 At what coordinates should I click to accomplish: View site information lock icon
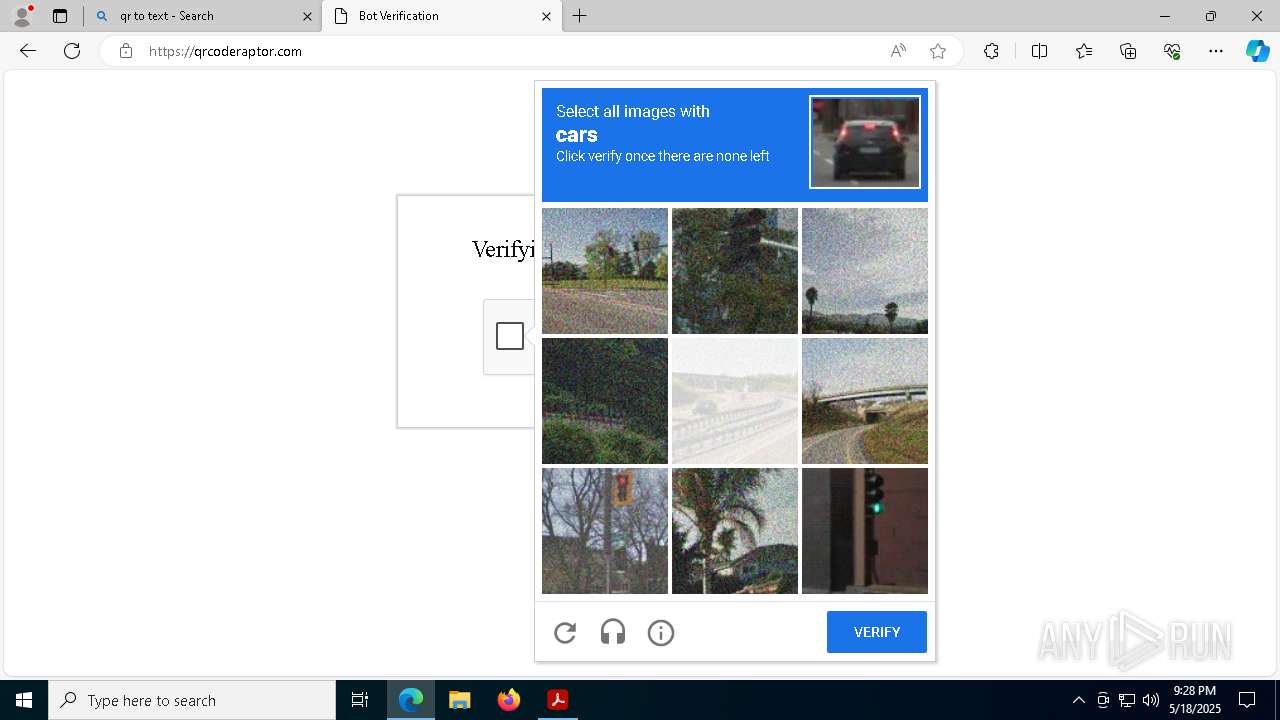click(x=126, y=51)
